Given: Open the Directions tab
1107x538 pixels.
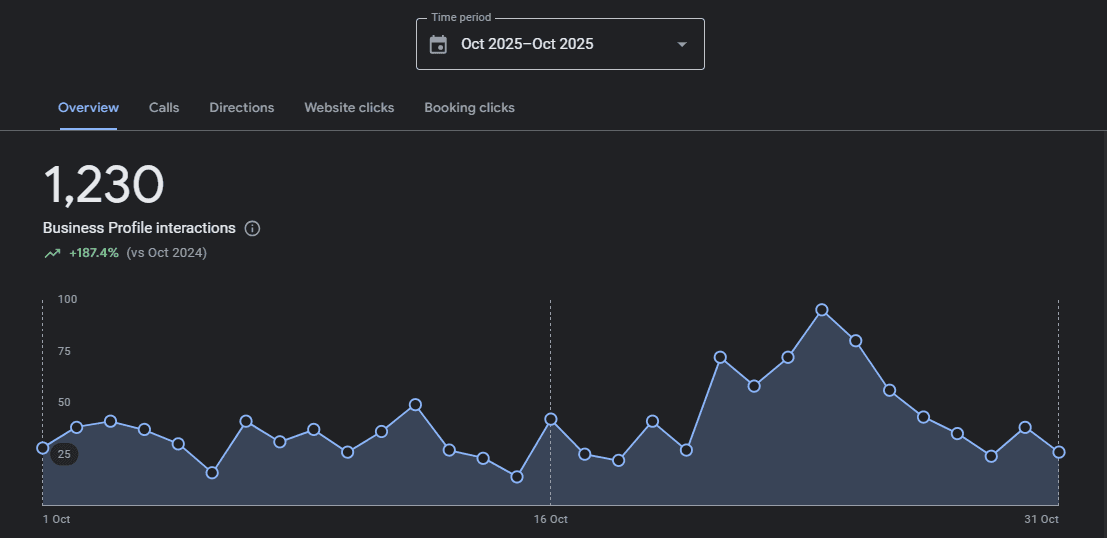Looking at the screenshot, I should pyautogui.click(x=241, y=108).
